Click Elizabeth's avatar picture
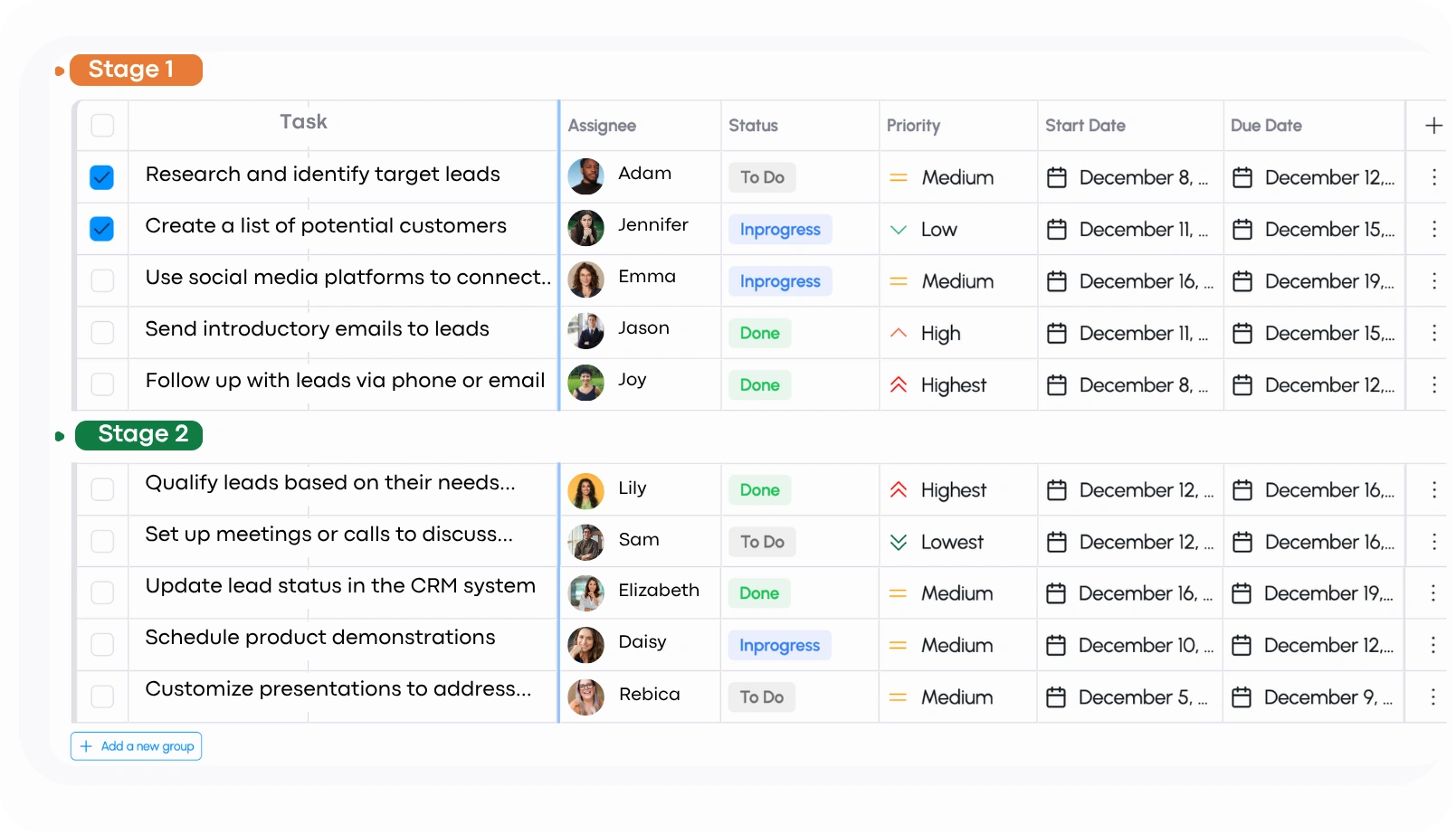This screenshot has width=1456, height=834. tap(585, 593)
